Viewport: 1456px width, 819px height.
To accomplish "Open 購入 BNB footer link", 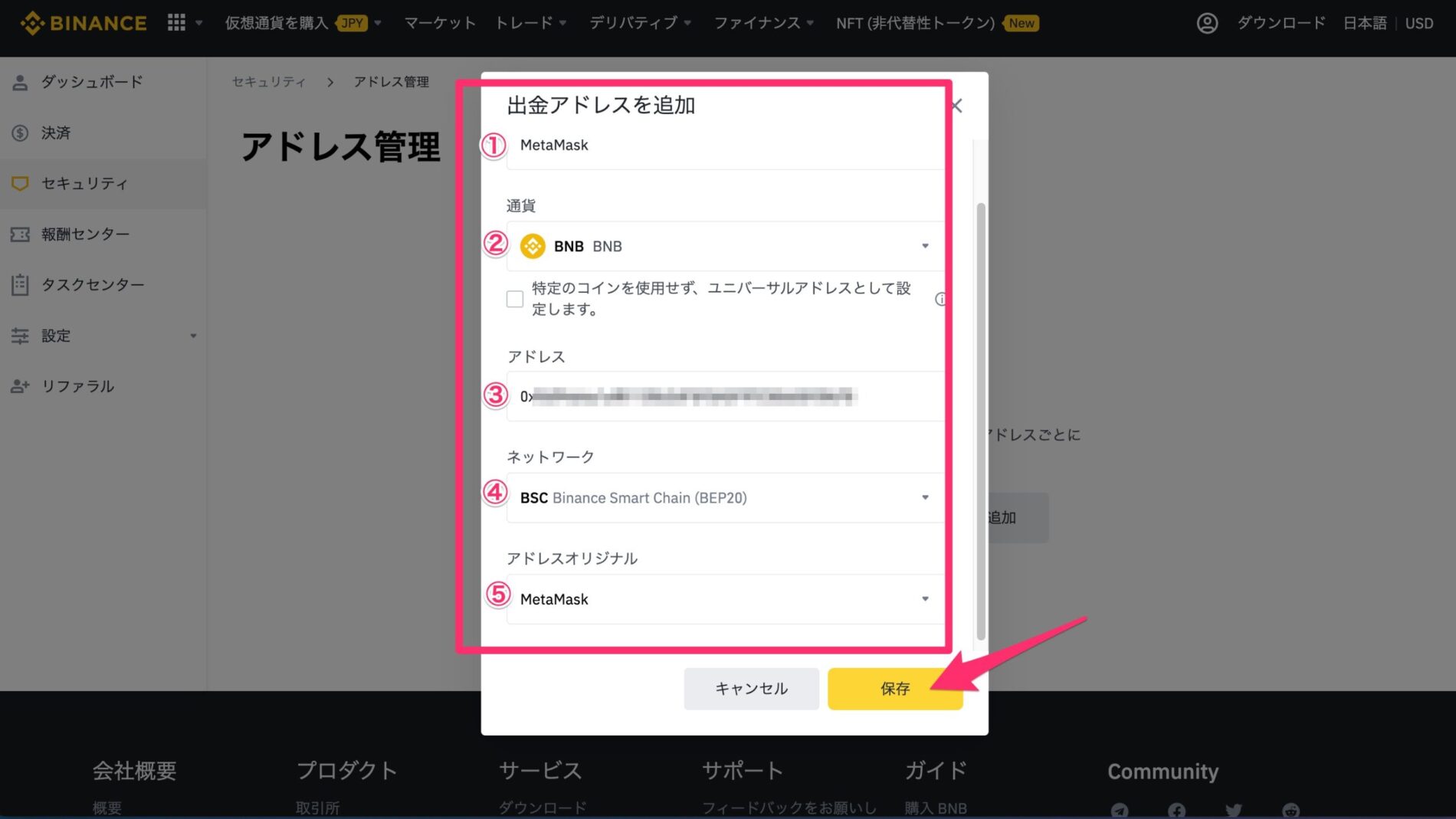I will click(936, 808).
